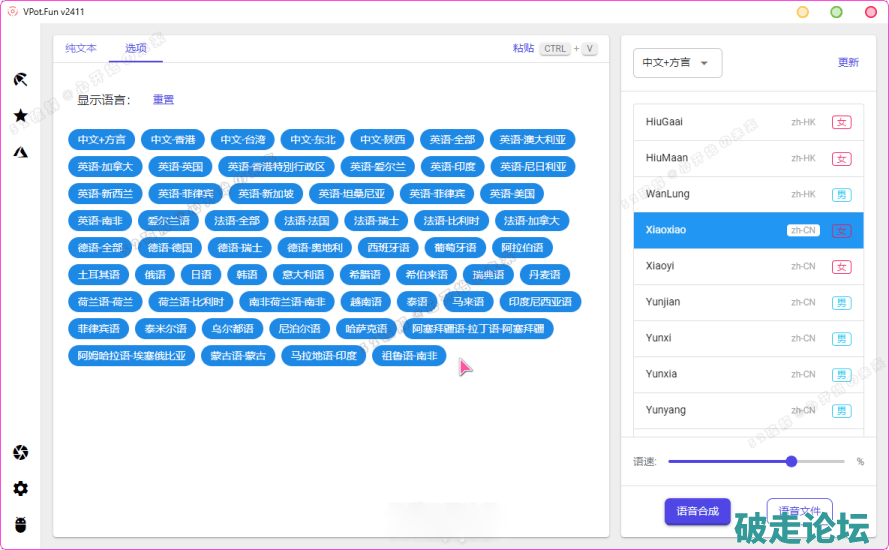Click the Android robot icon in sidebar

20,525
